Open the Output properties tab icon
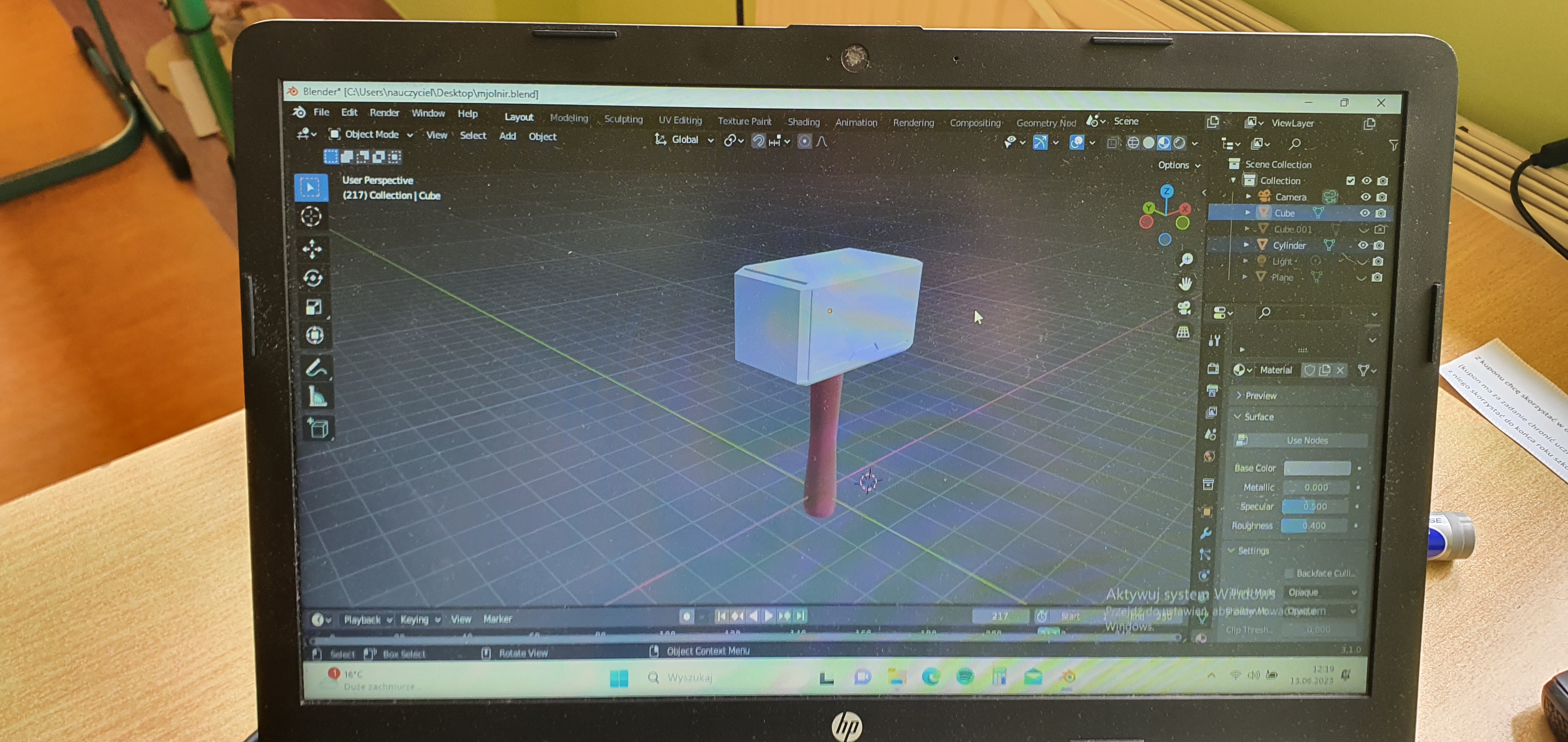The height and width of the screenshot is (742, 1568). point(1212,391)
